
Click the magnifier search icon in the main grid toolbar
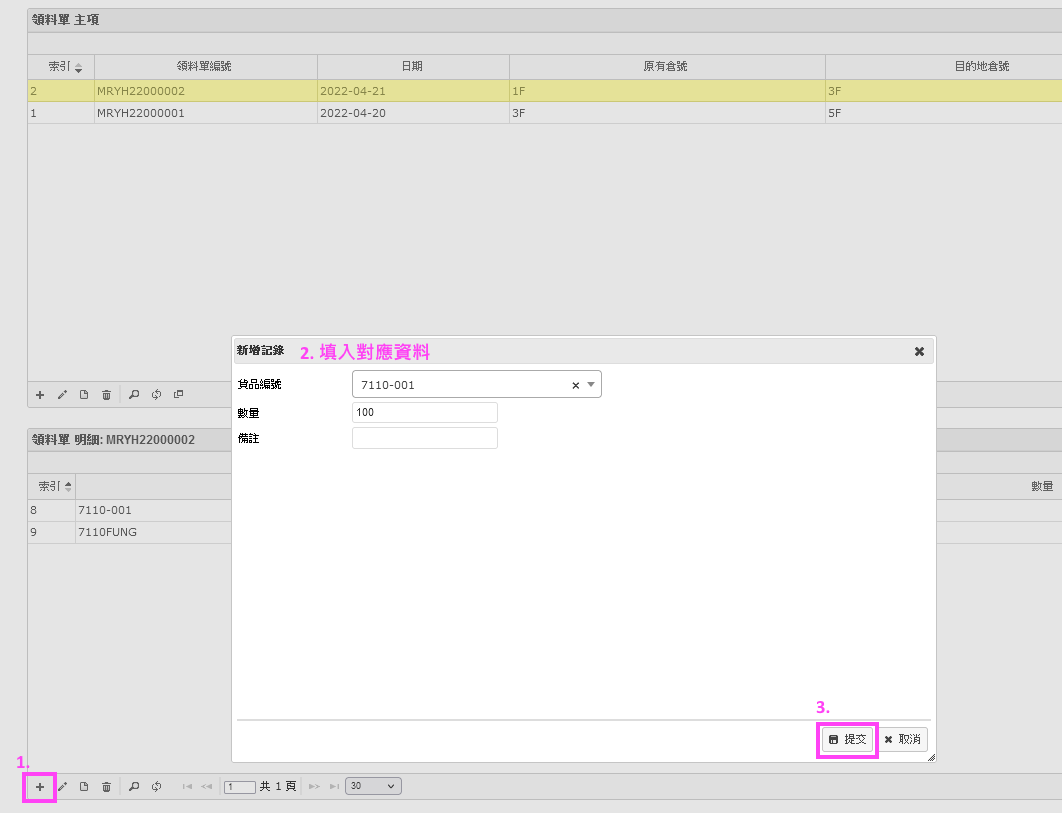[134, 395]
